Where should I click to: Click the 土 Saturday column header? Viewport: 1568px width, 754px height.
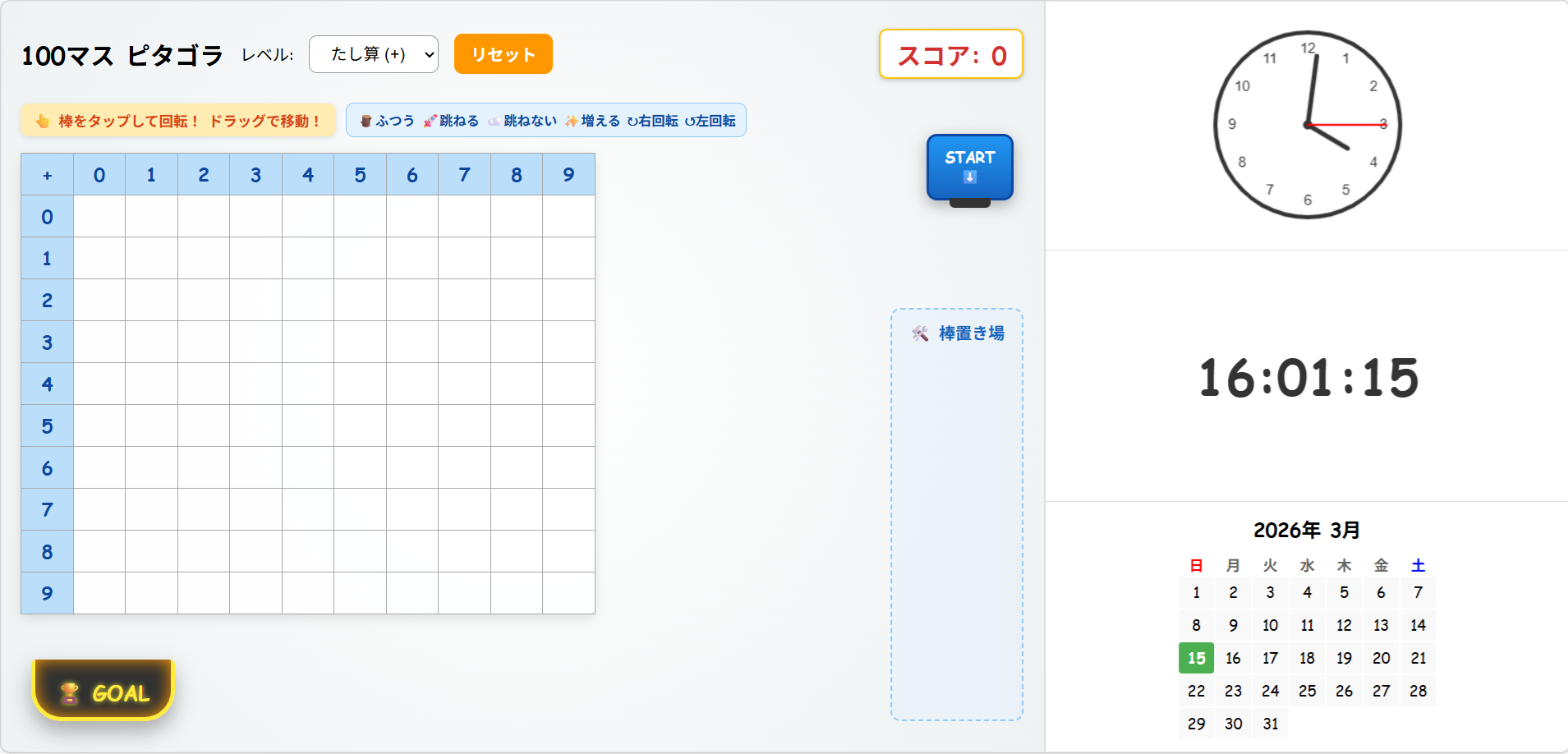(x=1418, y=565)
